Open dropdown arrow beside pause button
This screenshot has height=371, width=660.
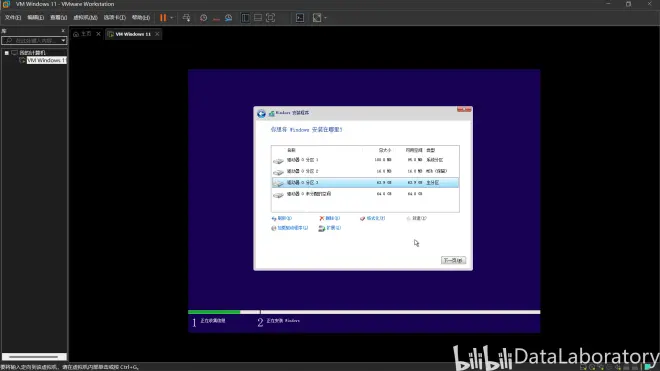click(x=172, y=18)
